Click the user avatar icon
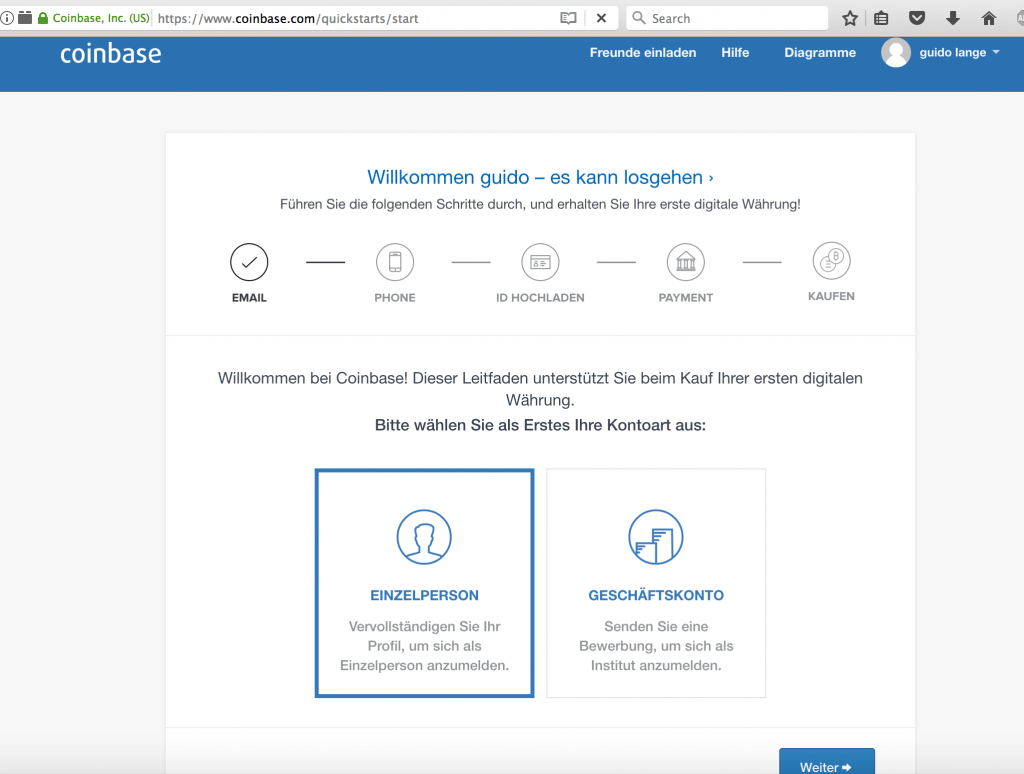1024x774 pixels. tap(896, 53)
